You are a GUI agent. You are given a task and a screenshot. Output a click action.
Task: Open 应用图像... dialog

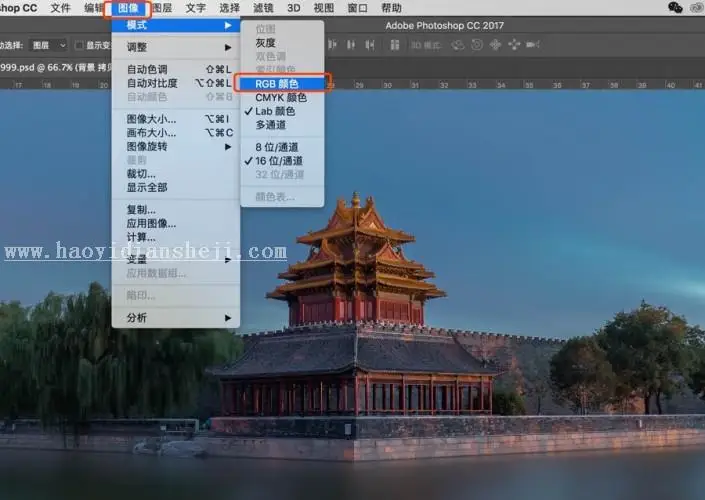(176, 223)
